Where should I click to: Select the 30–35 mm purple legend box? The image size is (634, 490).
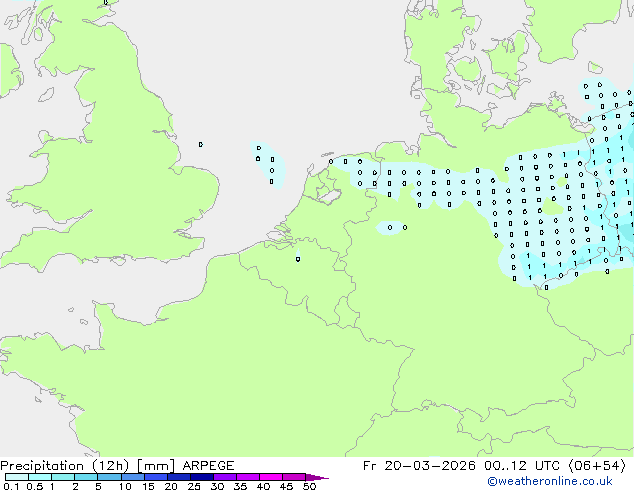[225, 477]
